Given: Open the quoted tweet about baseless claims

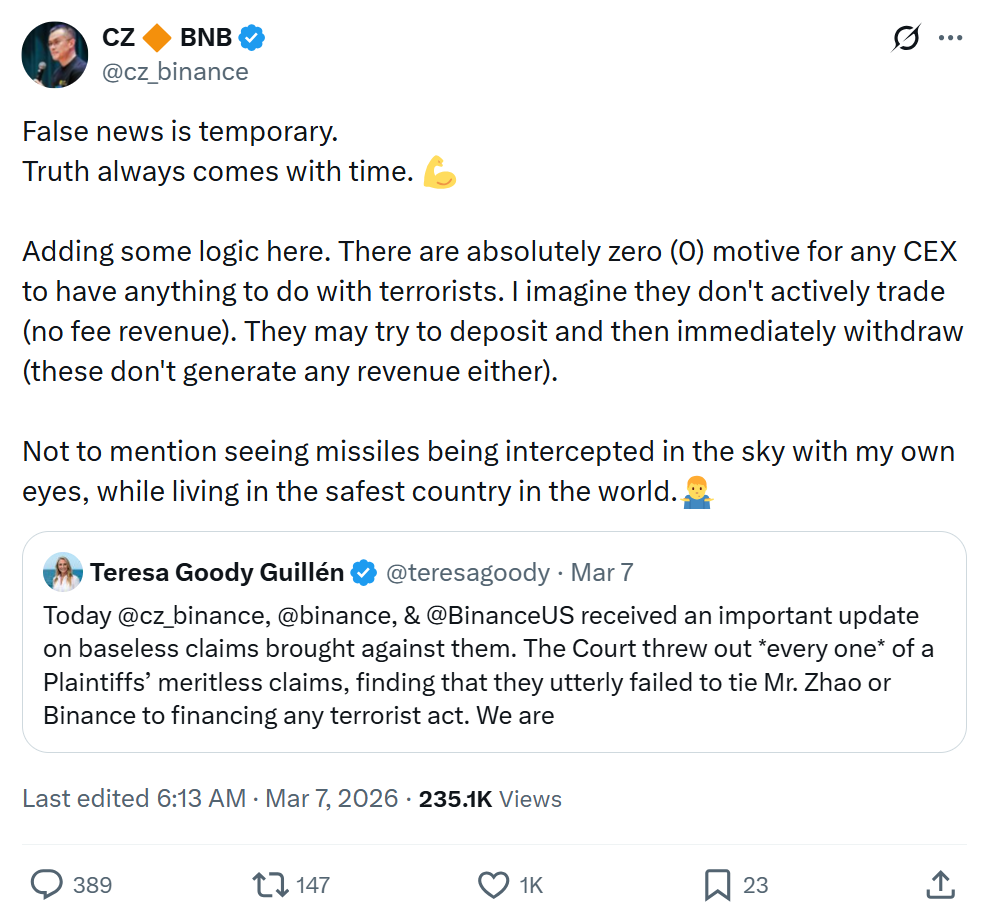Looking at the screenshot, I should point(494,665).
